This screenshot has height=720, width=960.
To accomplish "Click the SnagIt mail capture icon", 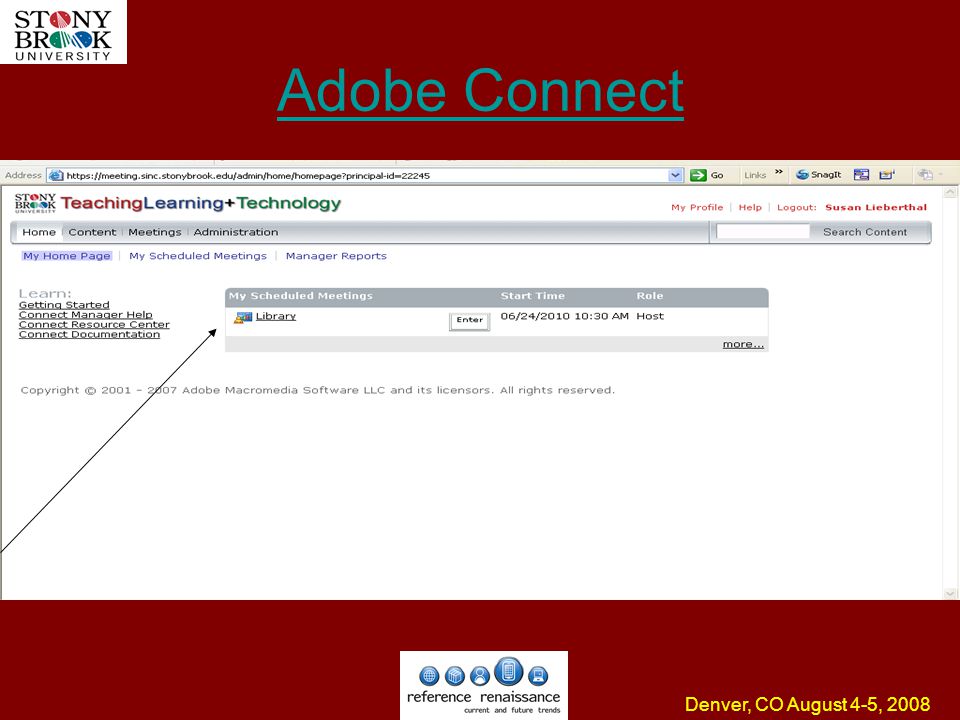I will pos(887,174).
